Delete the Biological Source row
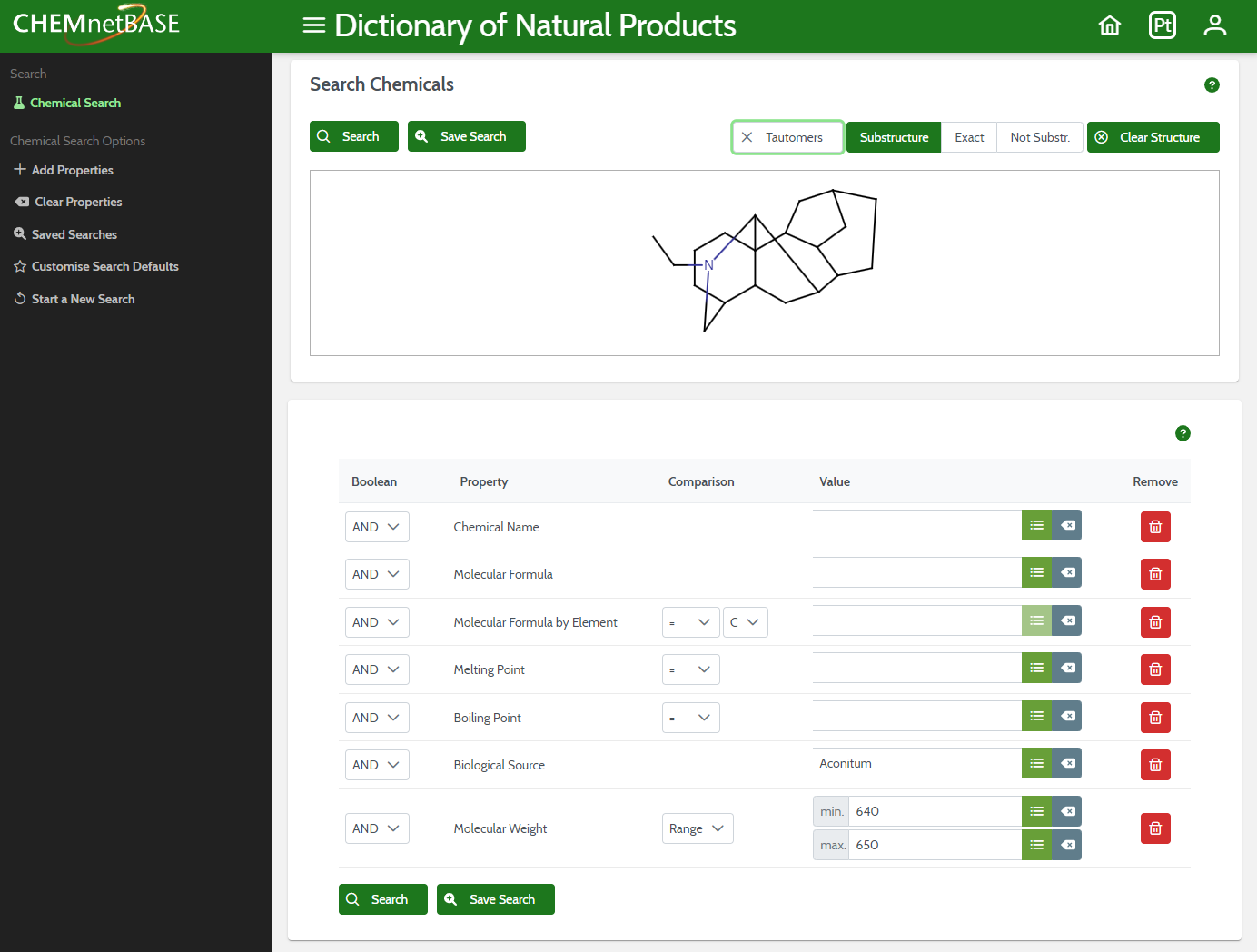 (1155, 765)
